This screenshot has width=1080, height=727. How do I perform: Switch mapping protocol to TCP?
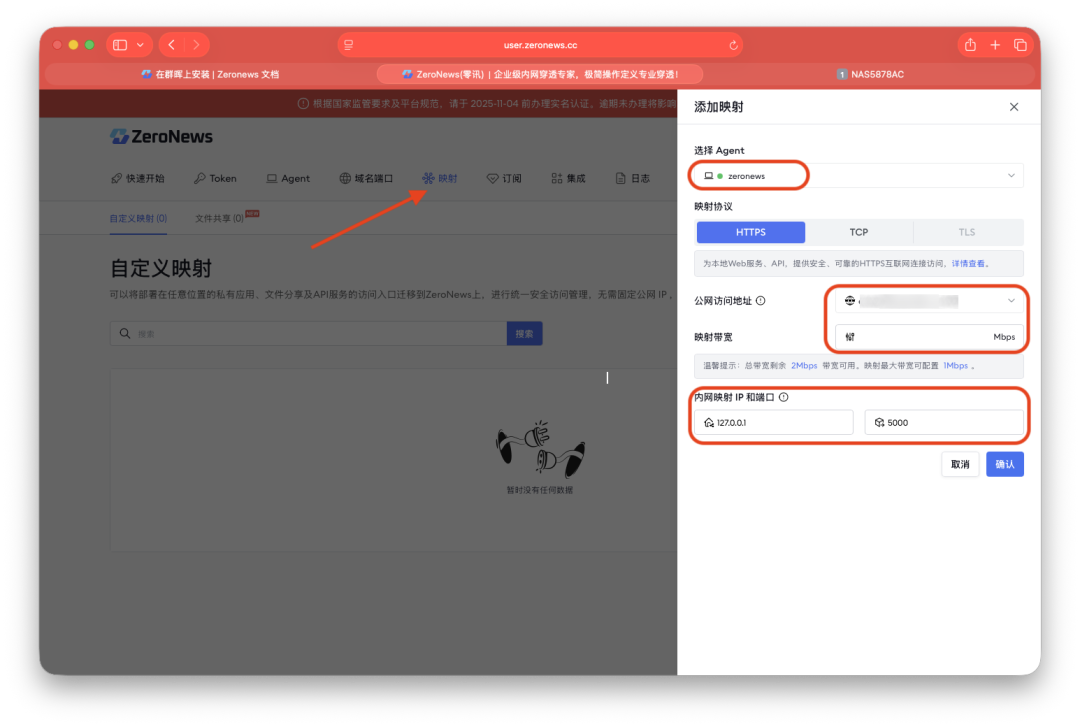859,232
